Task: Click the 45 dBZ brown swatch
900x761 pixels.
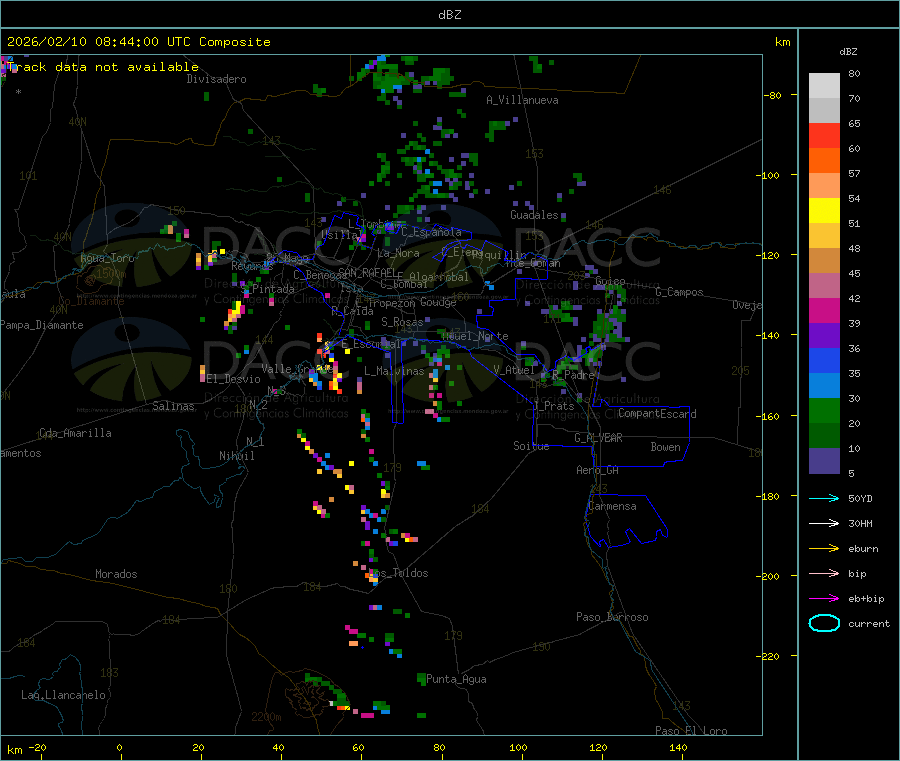Action: tap(824, 261)
